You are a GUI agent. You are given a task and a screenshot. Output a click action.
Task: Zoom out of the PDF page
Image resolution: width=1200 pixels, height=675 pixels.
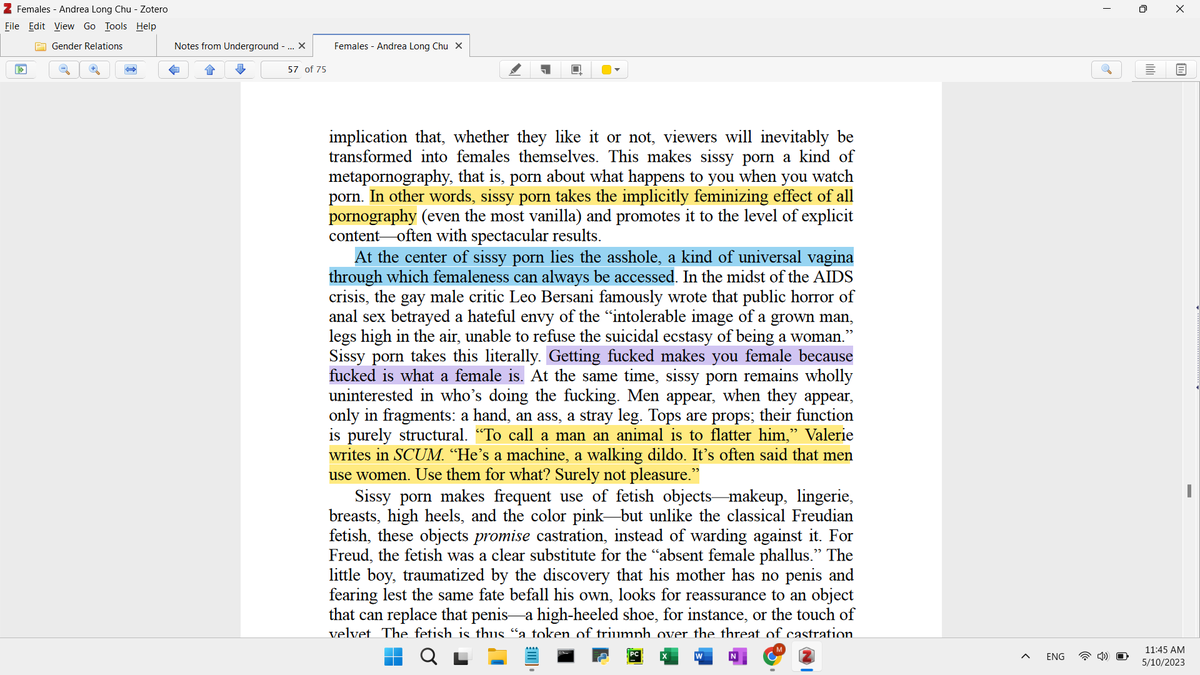[64, 70]
